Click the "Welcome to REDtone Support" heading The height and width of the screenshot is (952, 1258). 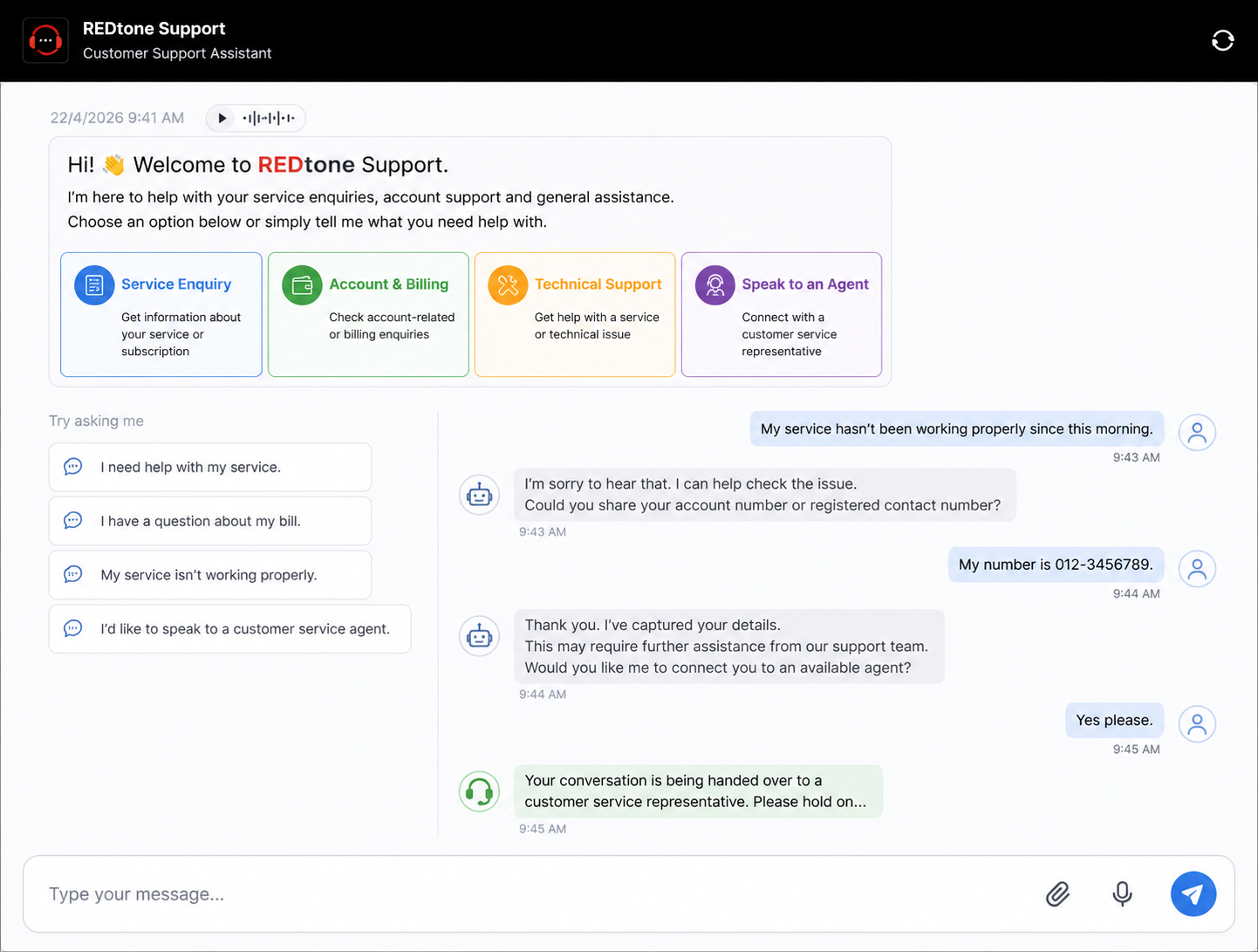[258, 165]
